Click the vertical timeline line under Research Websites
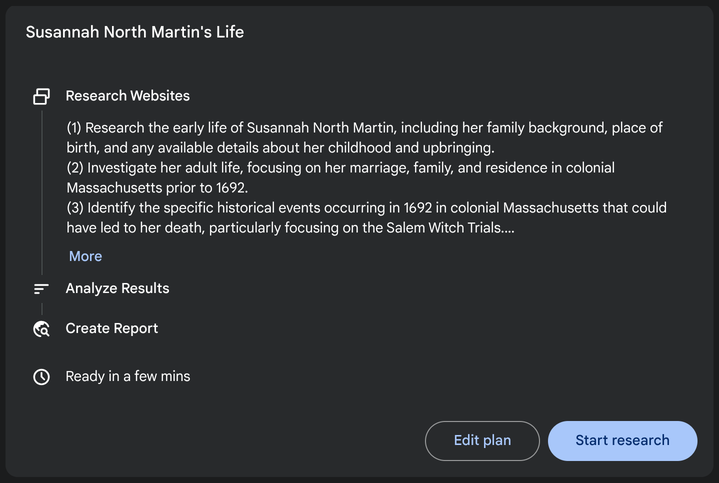This screenshot has height=483, width=719. [42, 190]
